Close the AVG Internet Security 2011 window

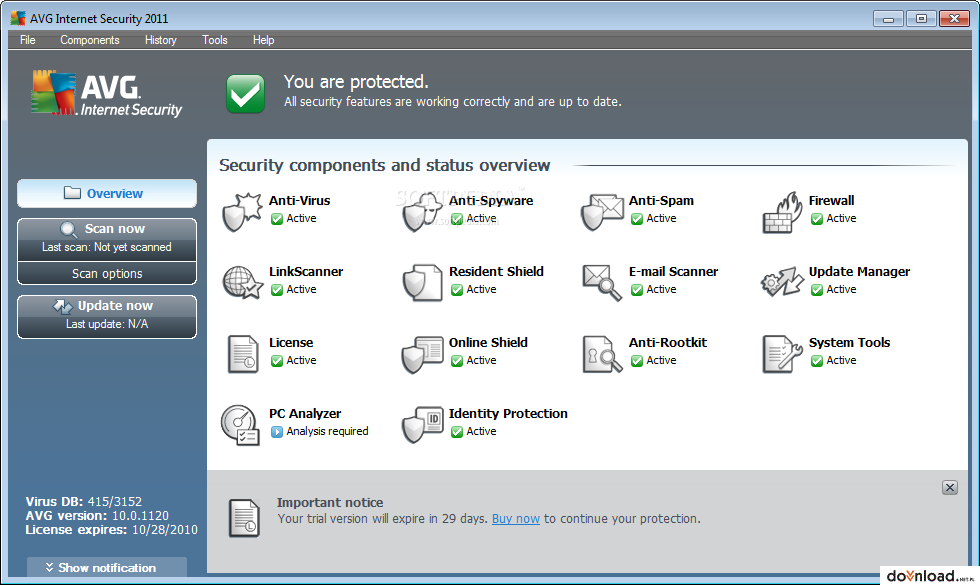pyautogui.click(x=954, y=19)
